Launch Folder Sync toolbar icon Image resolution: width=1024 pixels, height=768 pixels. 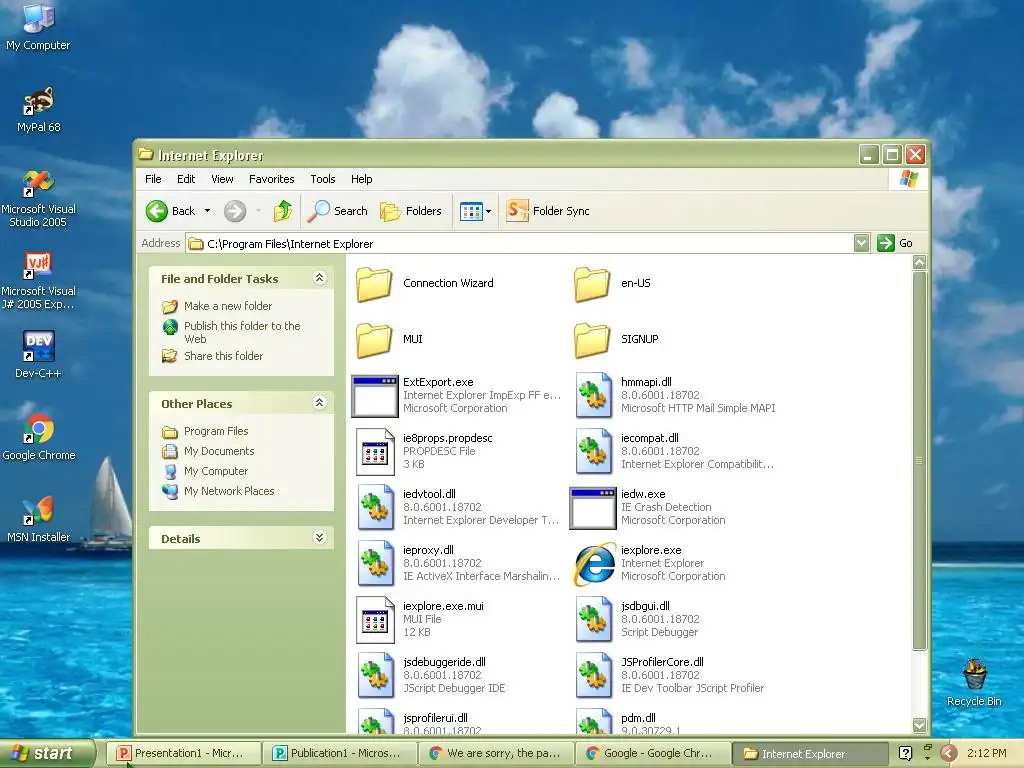coord(517,211)
